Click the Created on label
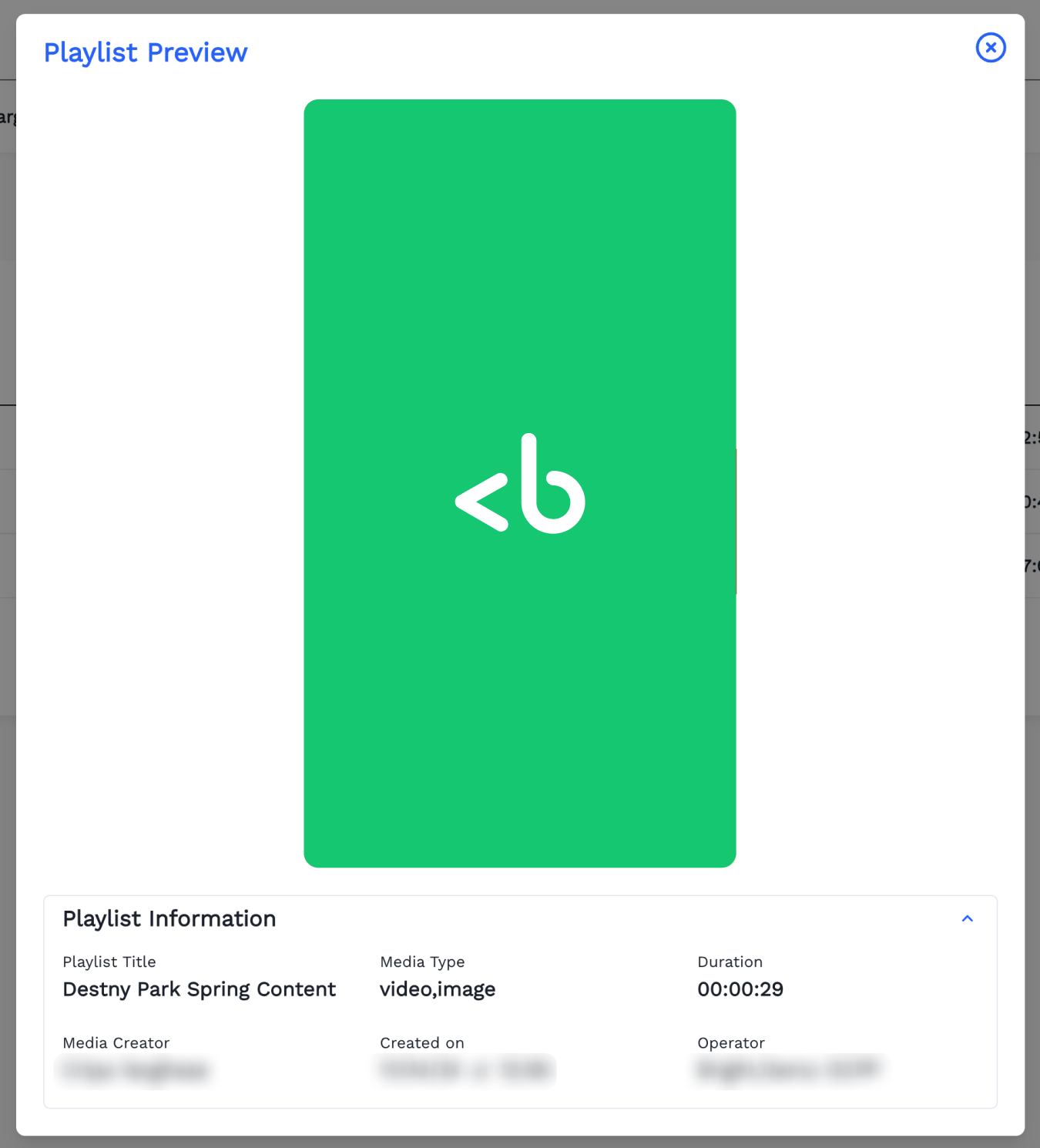1040x1148 pixels. coord(422,1042)
